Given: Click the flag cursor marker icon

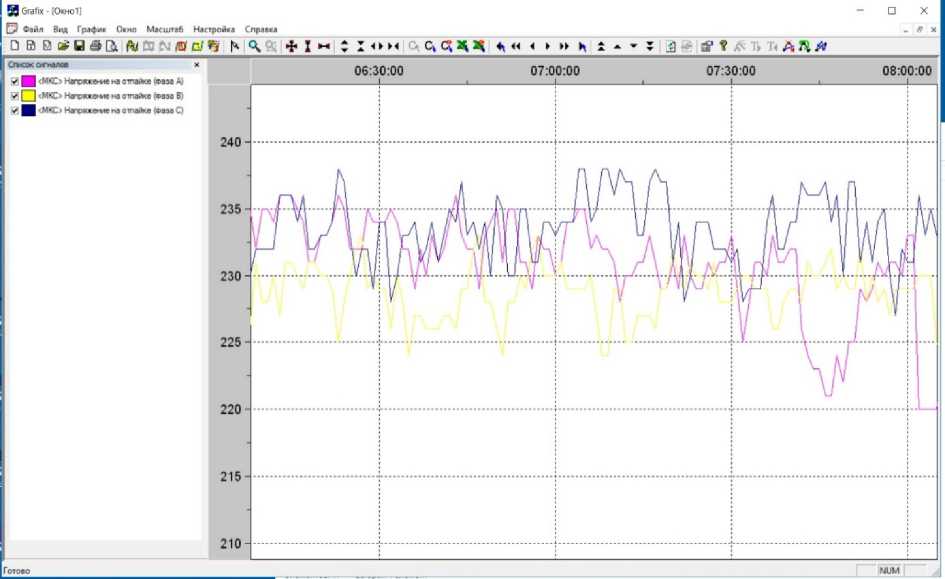Looking at the screenshot, I should (235, 46).
